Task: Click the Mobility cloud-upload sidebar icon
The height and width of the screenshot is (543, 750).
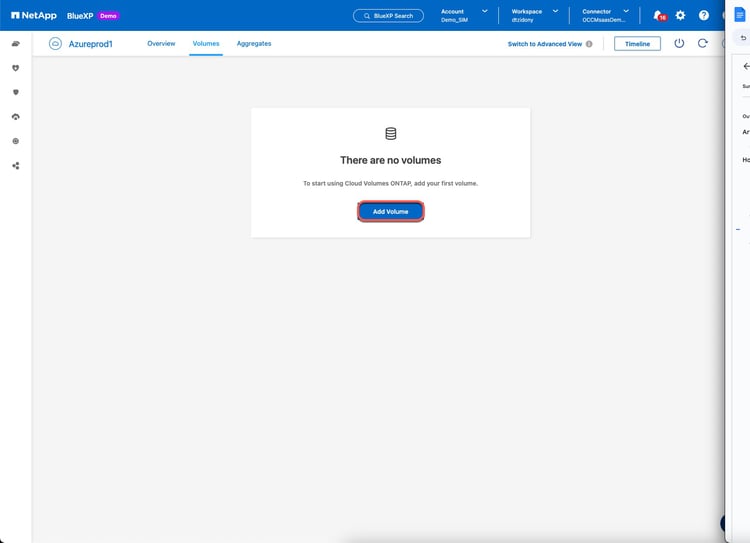Action: (16, 117)
